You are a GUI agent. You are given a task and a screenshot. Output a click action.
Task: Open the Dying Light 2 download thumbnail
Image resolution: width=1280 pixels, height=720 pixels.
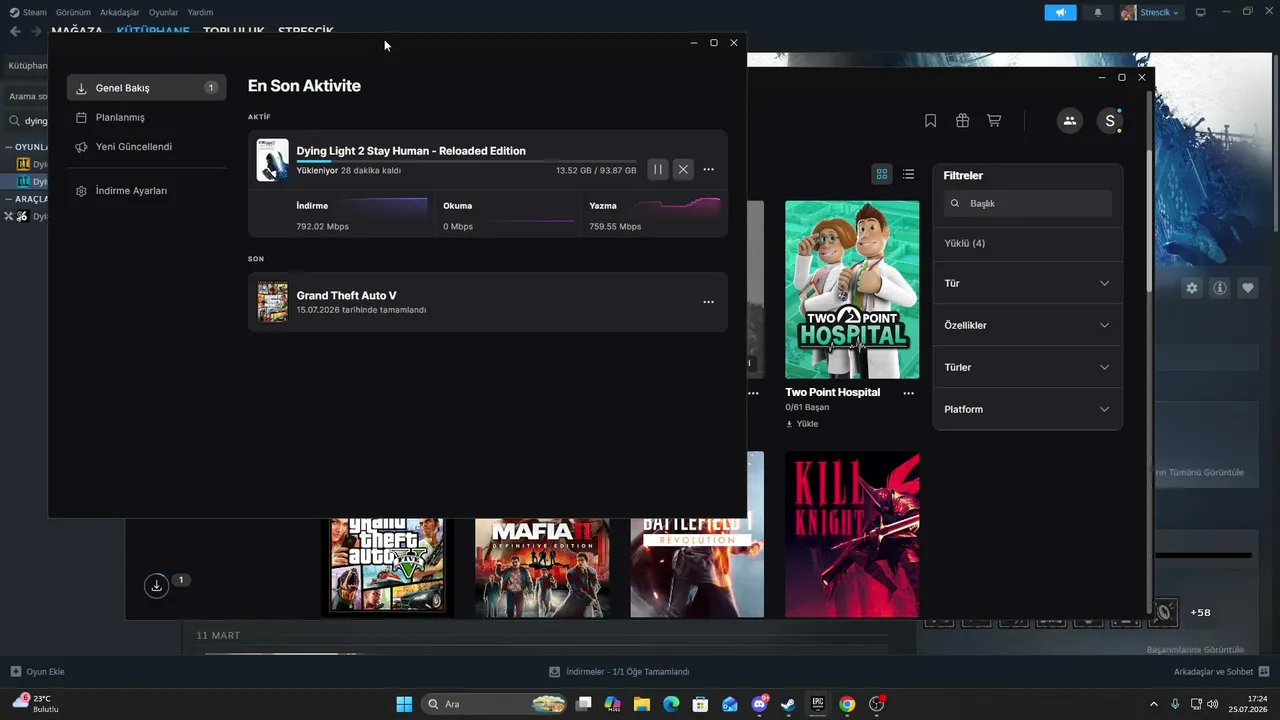point(272,160)
